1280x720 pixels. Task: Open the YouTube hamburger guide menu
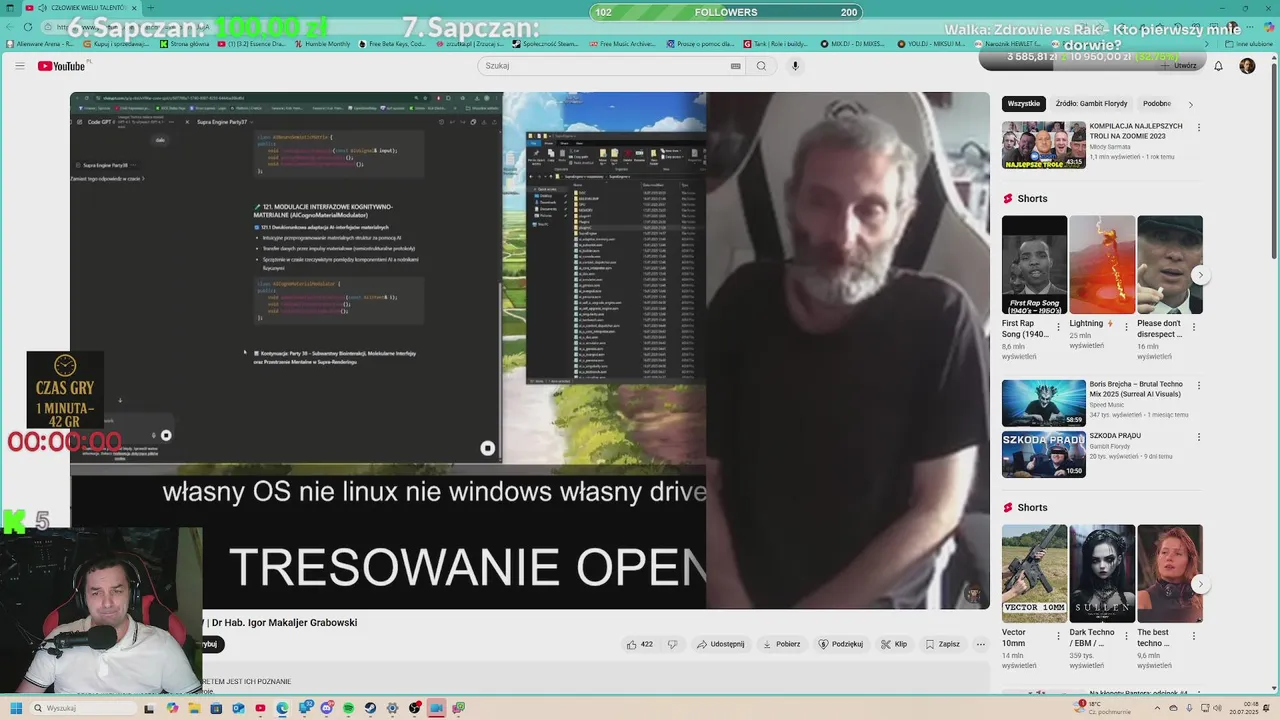(x=19, y=66)
